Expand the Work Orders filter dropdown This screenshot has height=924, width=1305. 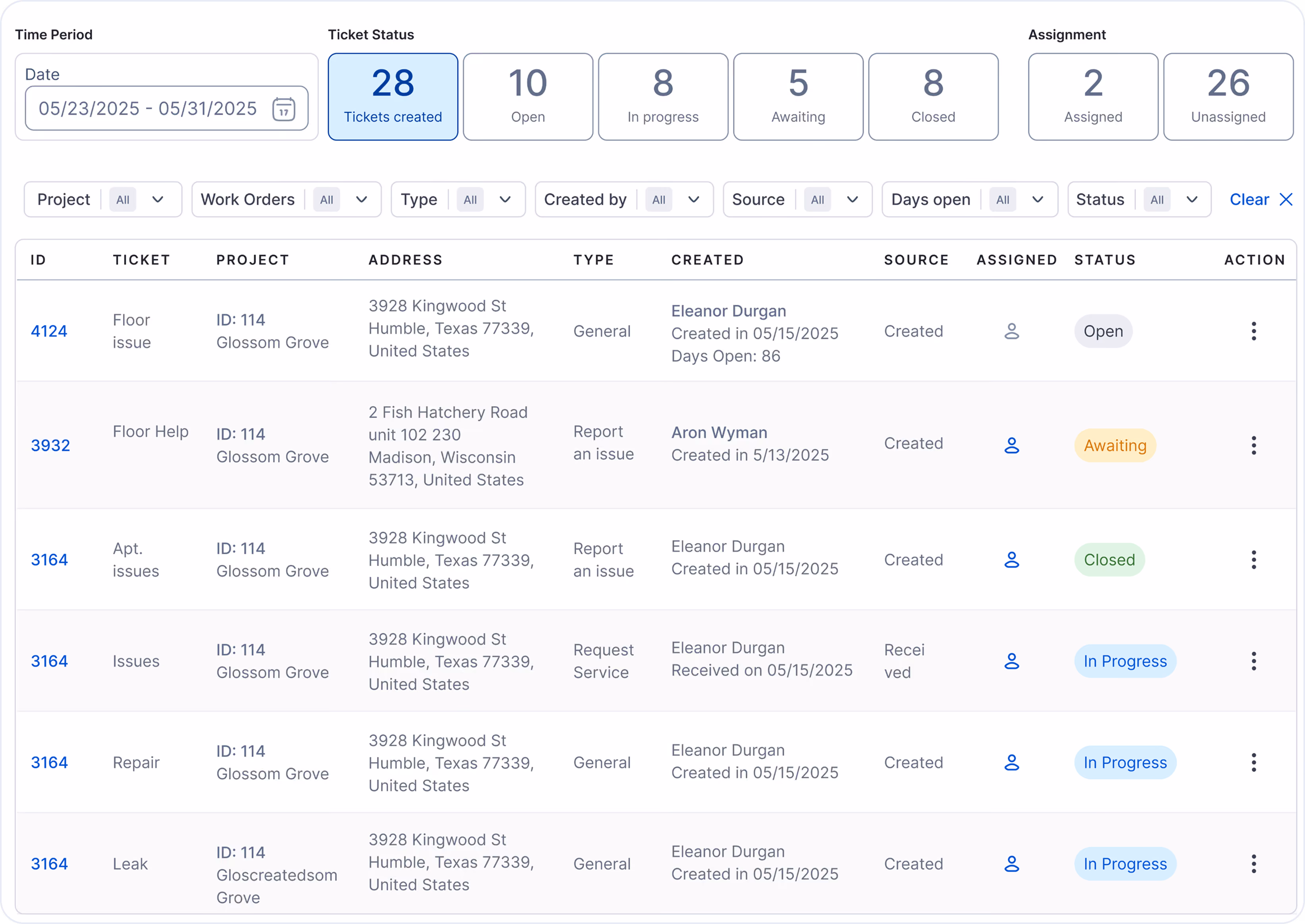[286, 200]
